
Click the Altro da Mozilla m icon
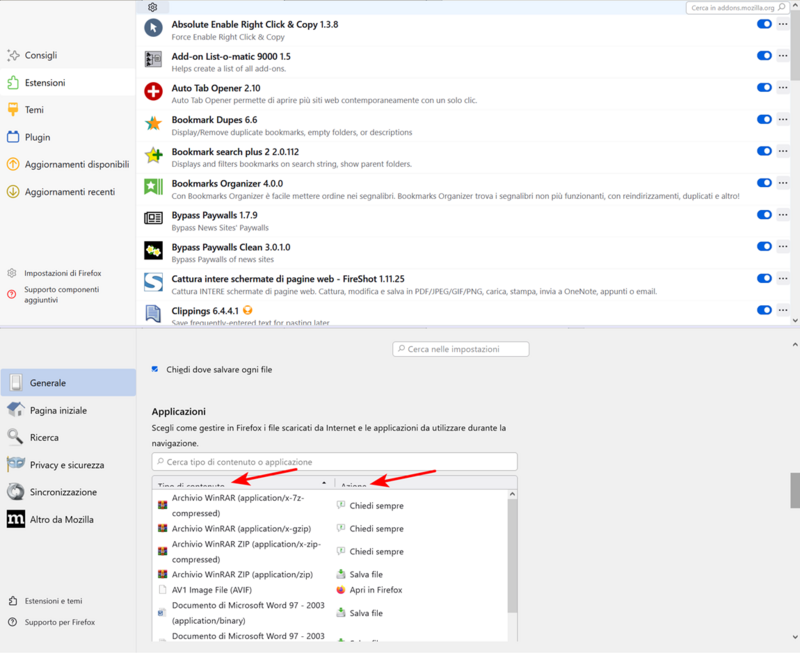tap(15, 519)
